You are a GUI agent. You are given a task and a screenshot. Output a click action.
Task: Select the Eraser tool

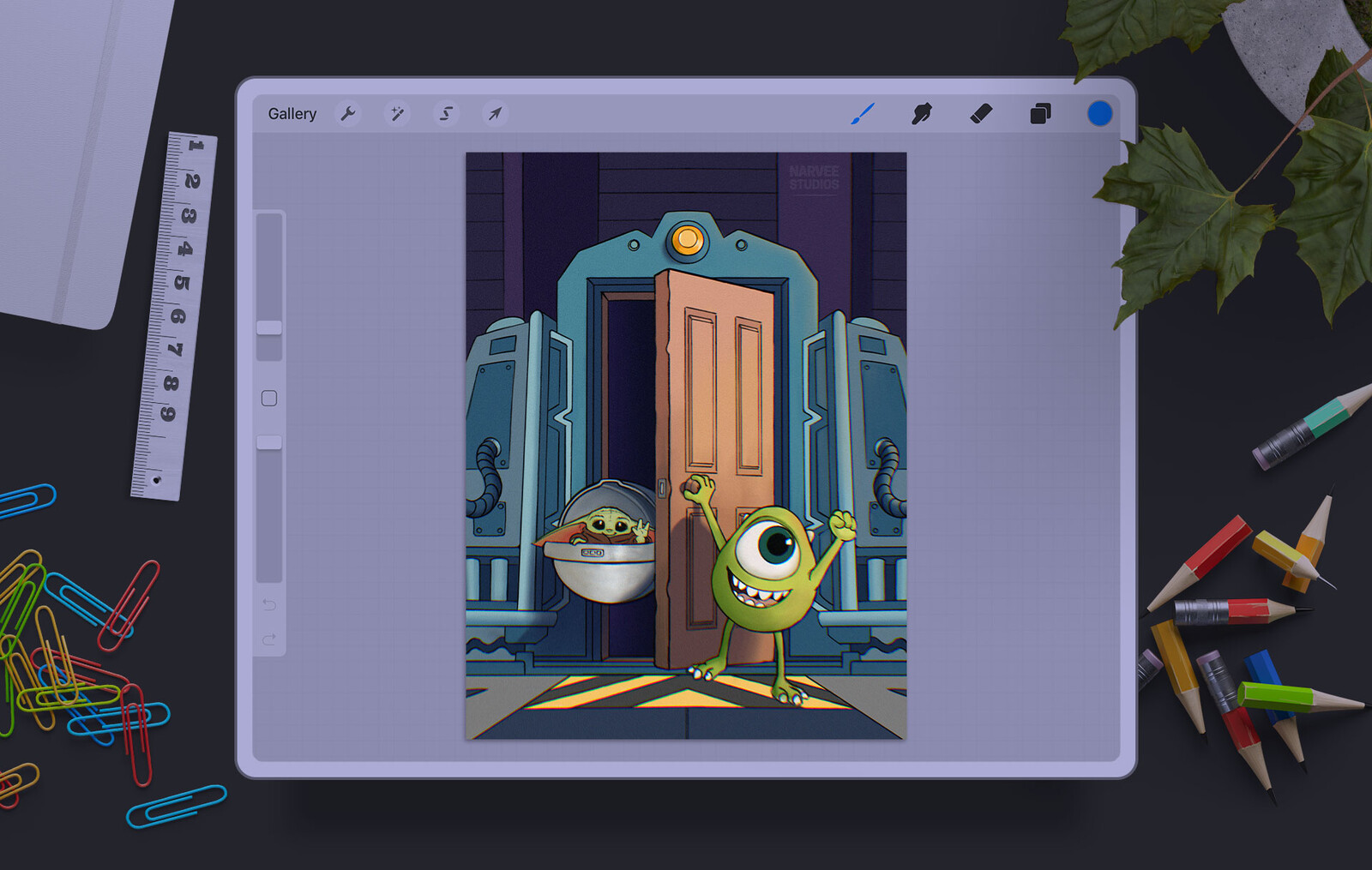click(x=981, y=114)
